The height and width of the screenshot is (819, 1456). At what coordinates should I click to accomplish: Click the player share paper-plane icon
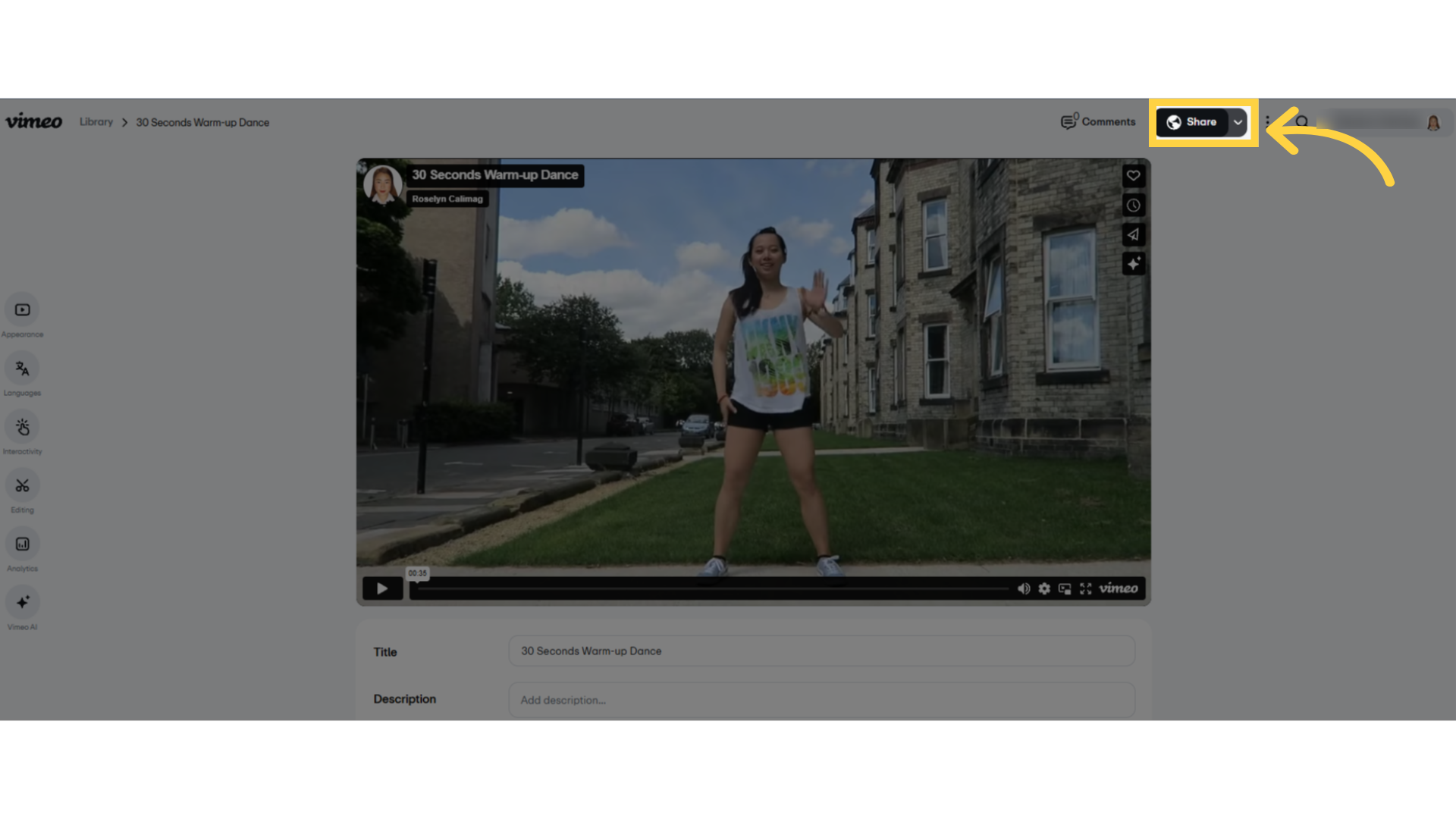click(1133, 234)
